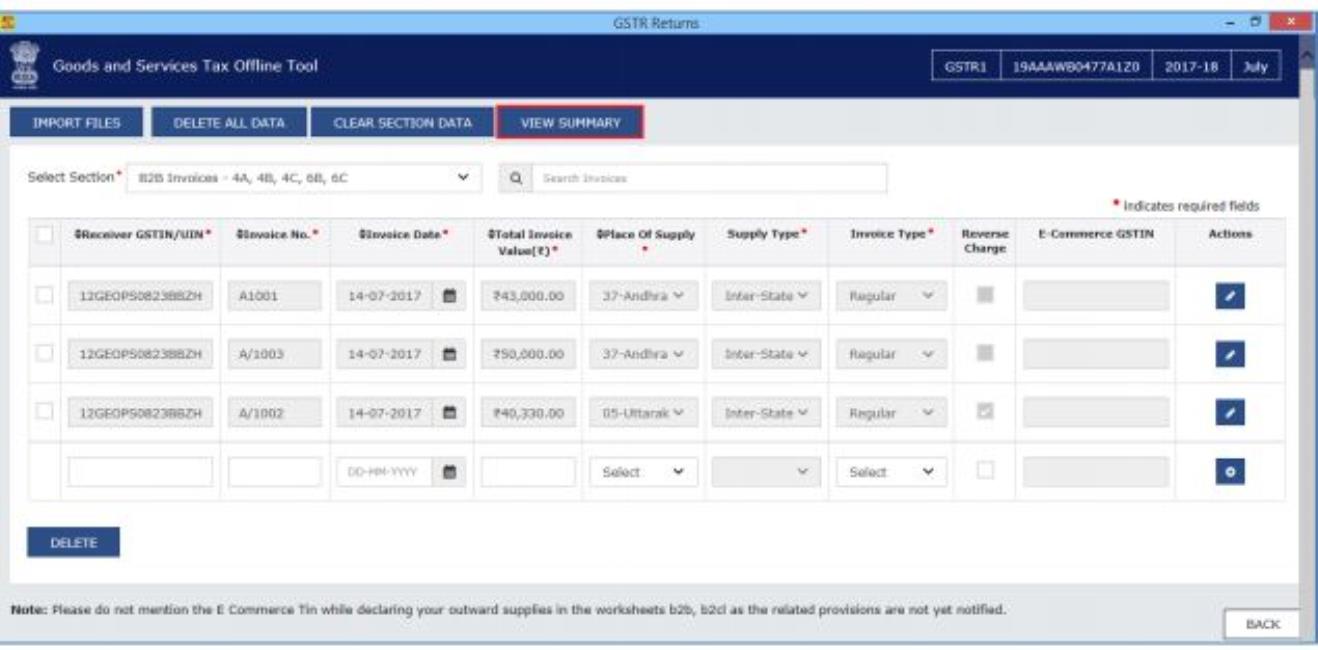Click the DELETE button below table
Viewport: 1318px width, 650px height.
pyautogui.click(x=73, y=542)
